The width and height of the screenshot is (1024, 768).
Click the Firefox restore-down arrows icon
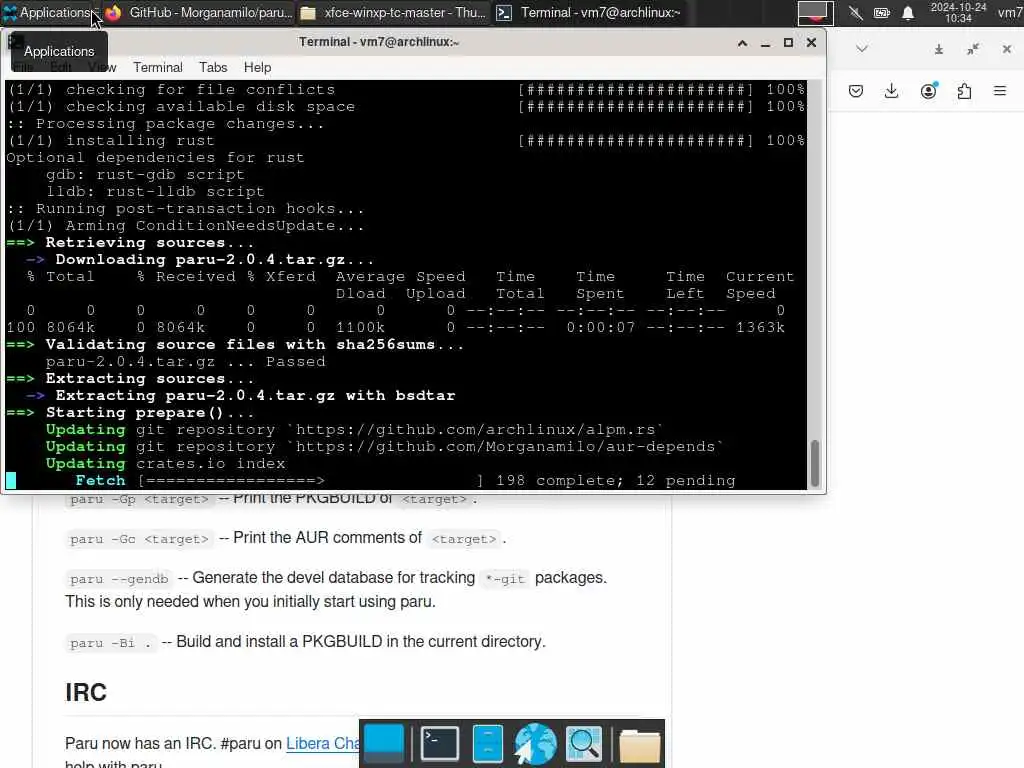973,49
